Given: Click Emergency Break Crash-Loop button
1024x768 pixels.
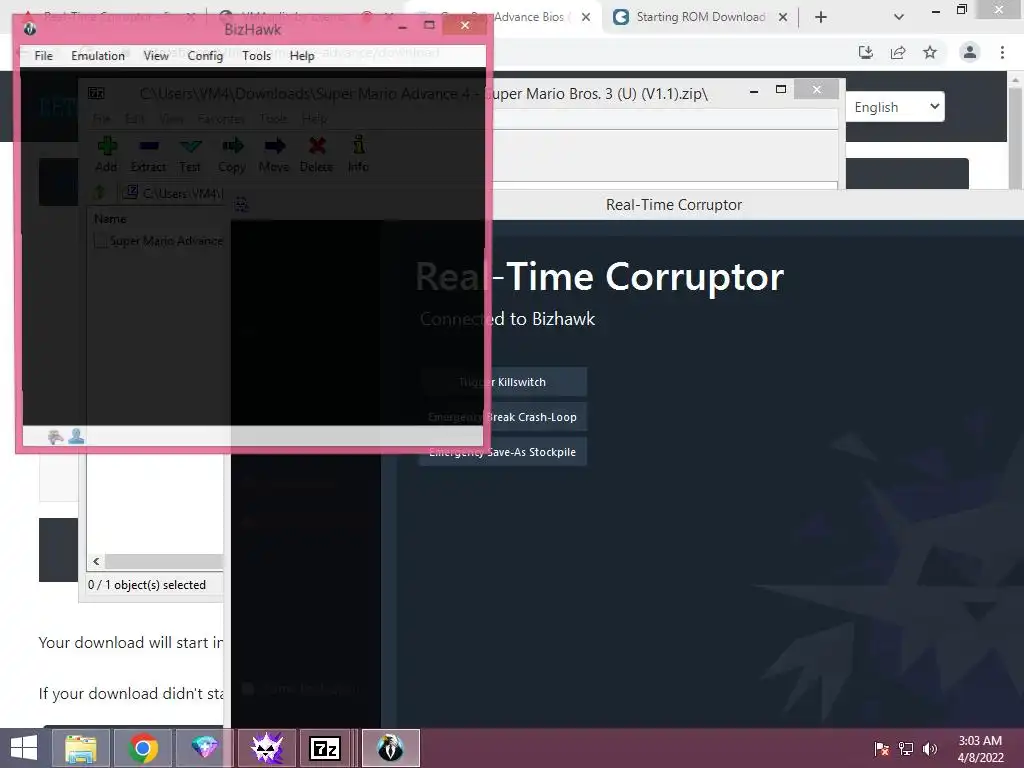Looking at the screenshot, I should pyautogui.click(x=502, y=417).
